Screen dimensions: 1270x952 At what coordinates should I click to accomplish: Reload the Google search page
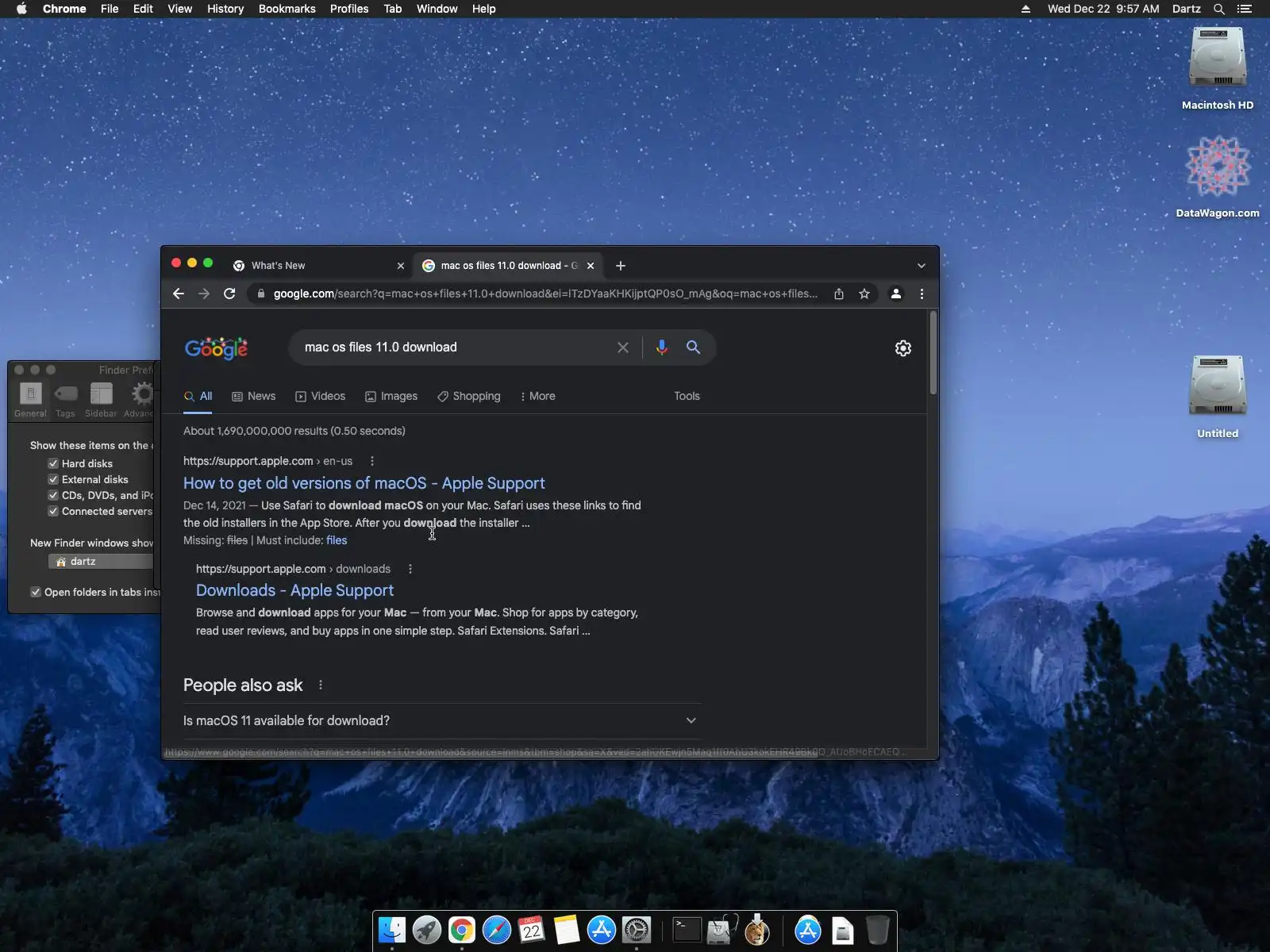229,294
